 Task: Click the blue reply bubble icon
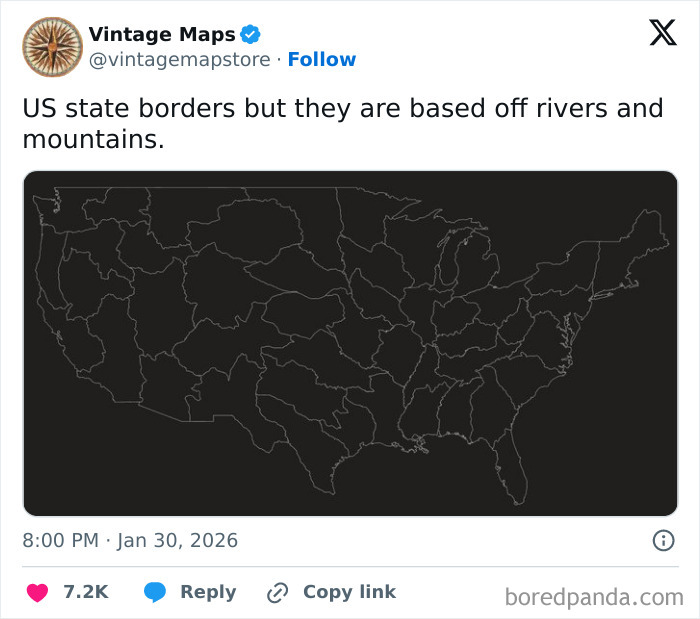click(154, 592)
